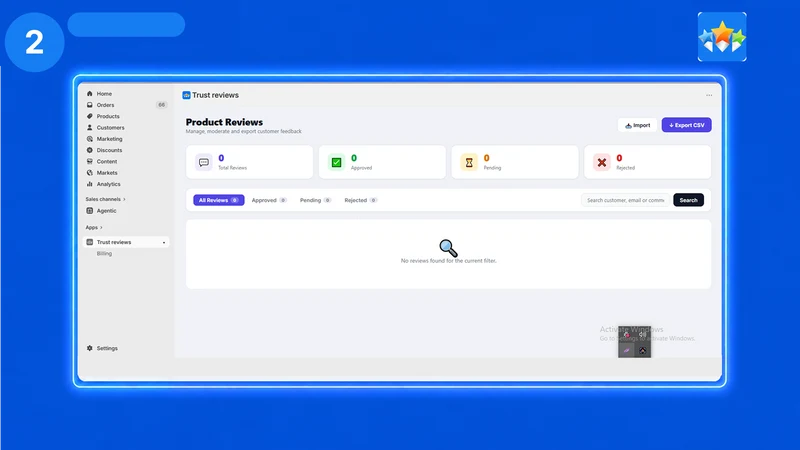Click the Export CSV button

686,125
